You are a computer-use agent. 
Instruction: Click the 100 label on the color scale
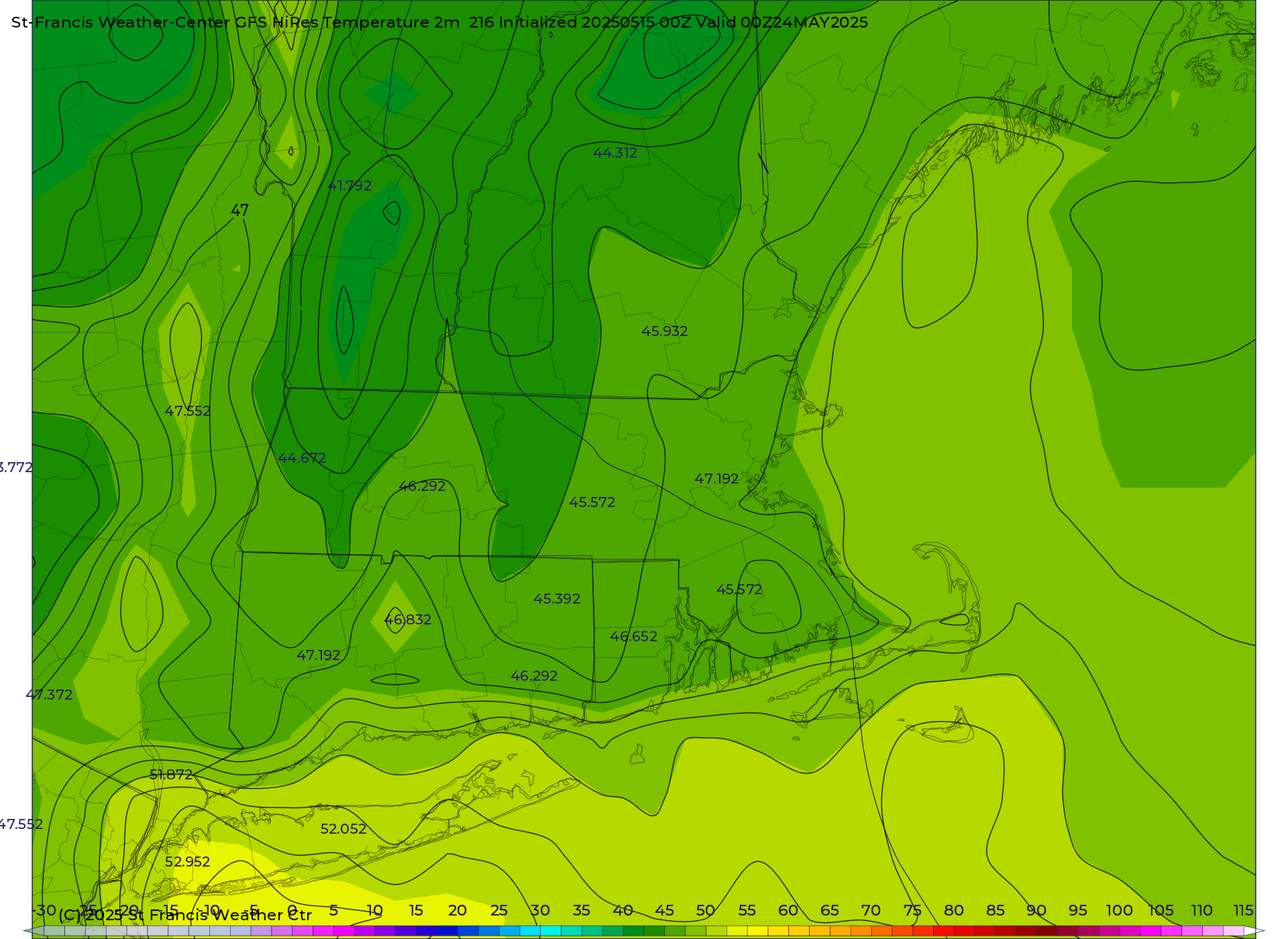(x=1119, y=910)
